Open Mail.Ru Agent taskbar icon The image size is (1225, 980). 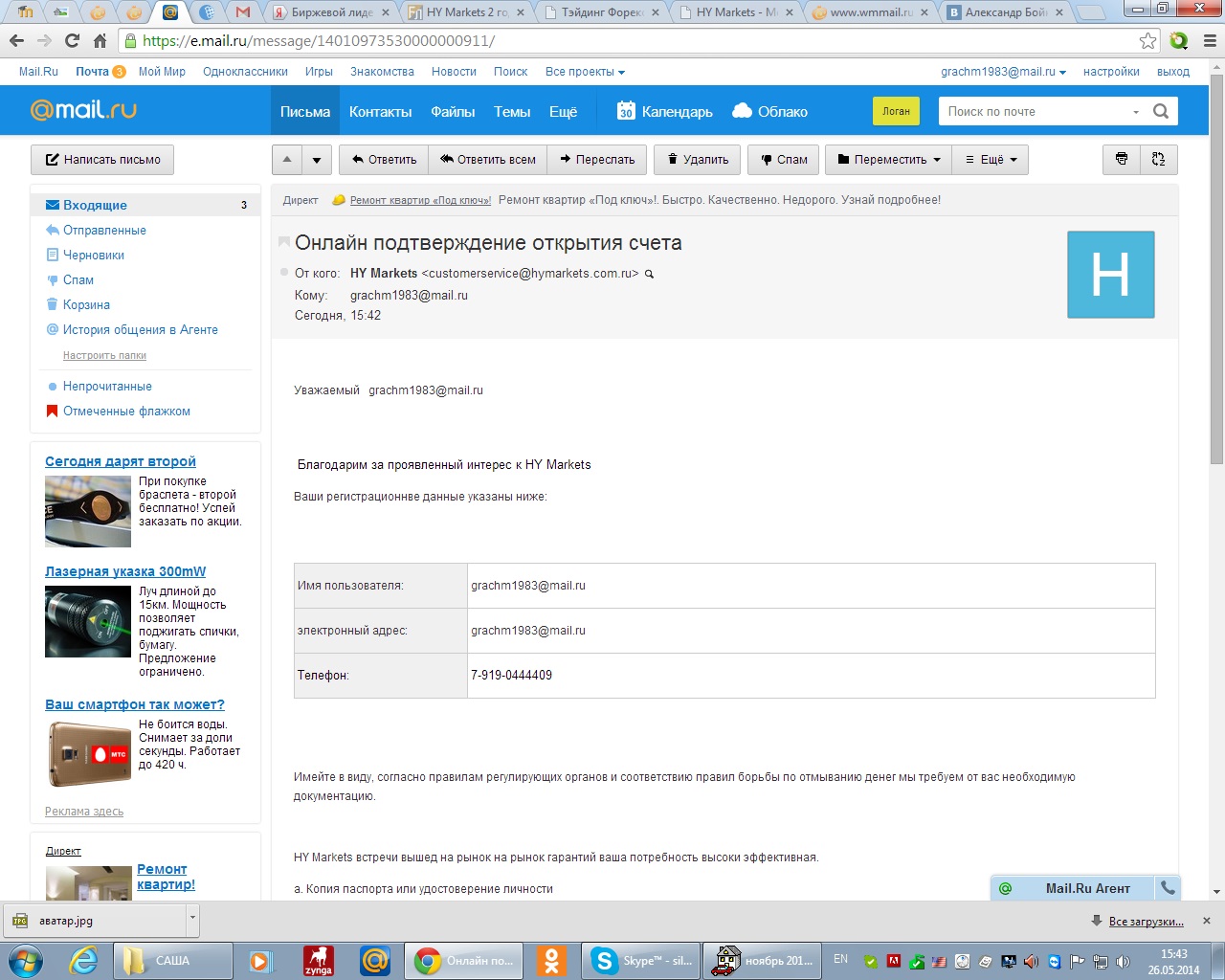click(x=375, y=961)
